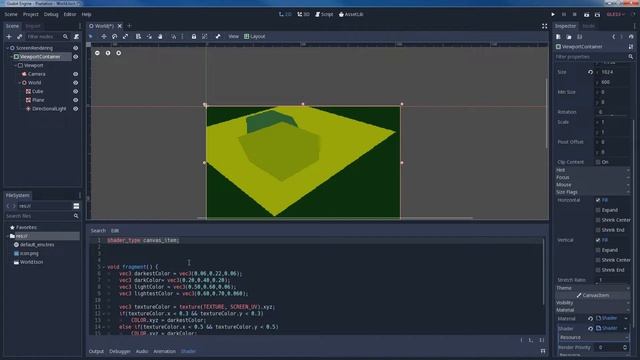Select the Move Mode tool
The width and height of the screenshot is (640, 360).
pyautogui.click(x=104, y=36)
